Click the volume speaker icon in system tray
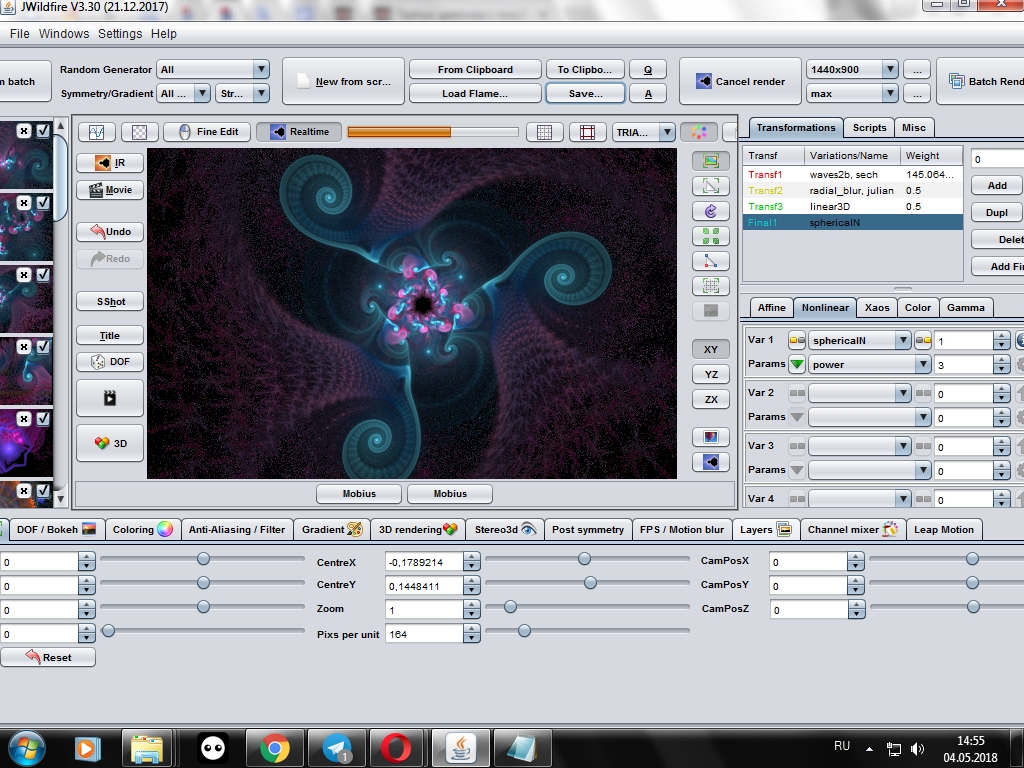Viewport: 1024px width, 768px height. 918,749
